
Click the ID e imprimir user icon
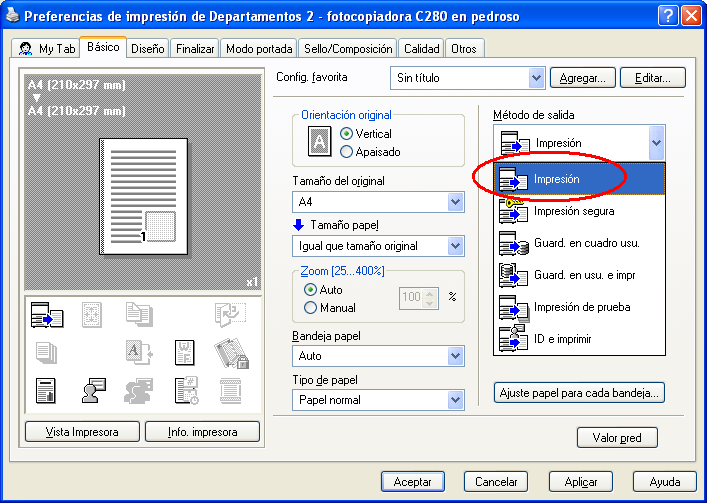pos(513,338)
